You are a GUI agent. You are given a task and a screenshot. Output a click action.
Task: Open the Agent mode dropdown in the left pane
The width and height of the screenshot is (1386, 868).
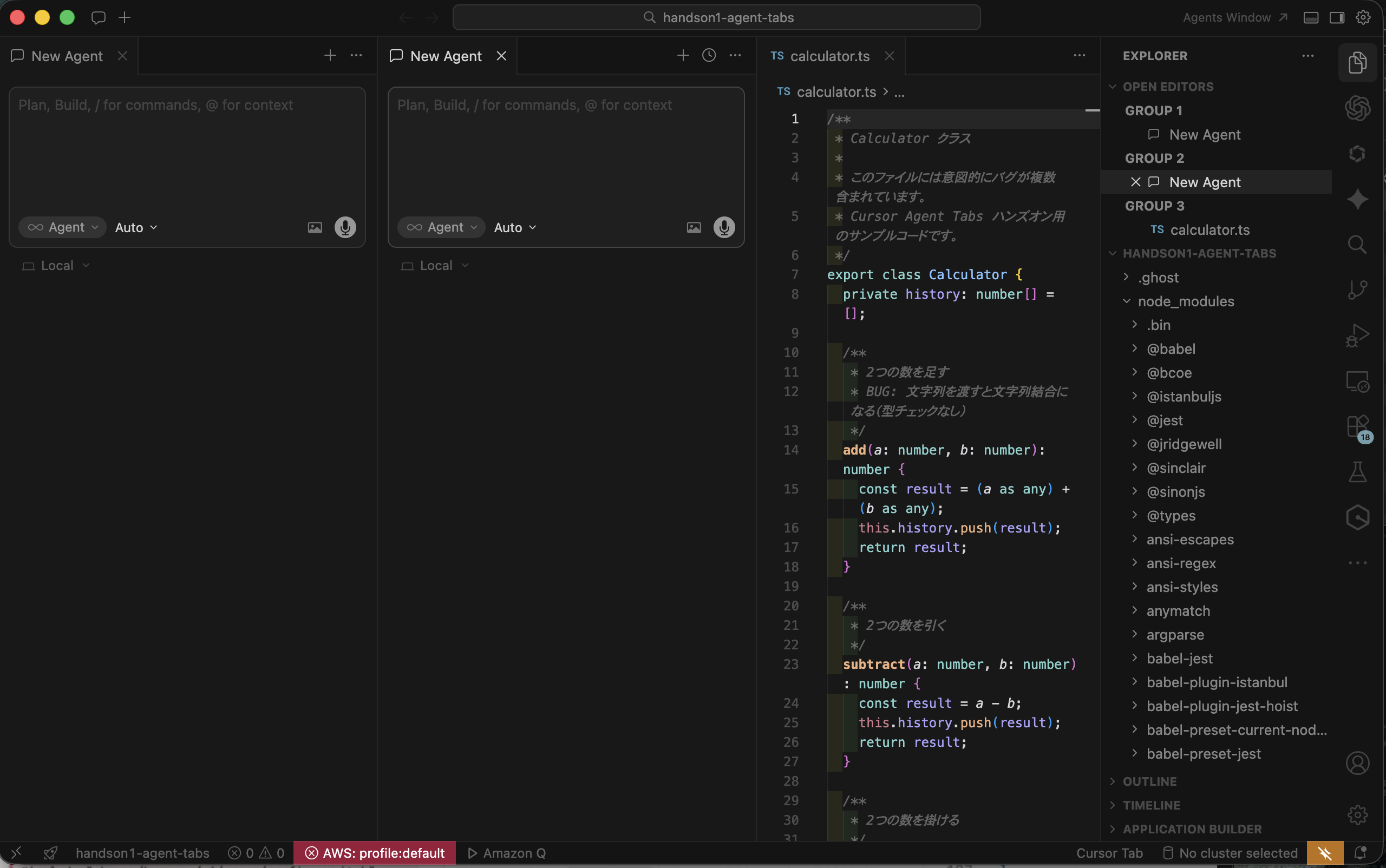tap(63, 227)
